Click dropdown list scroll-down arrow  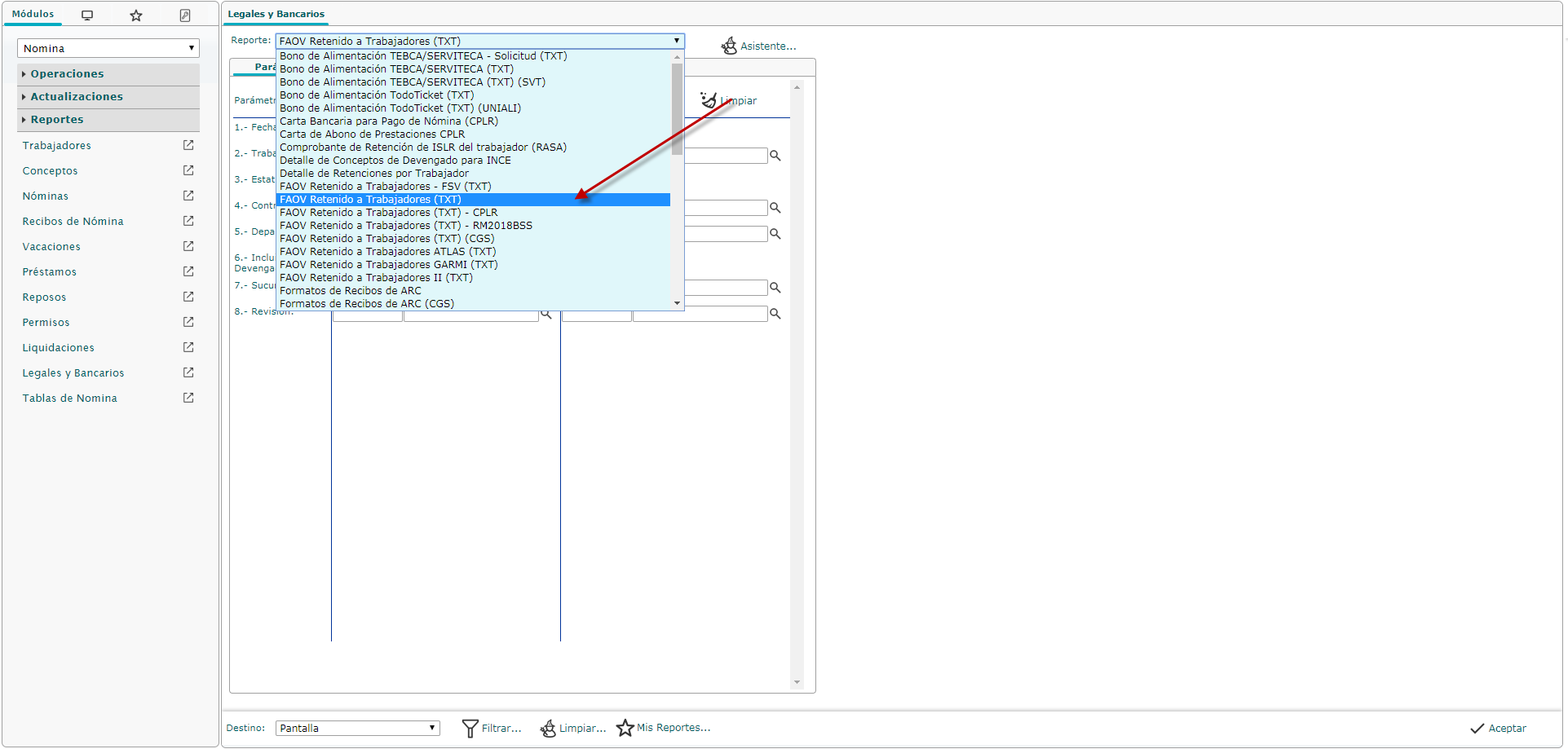coord(677,303)
